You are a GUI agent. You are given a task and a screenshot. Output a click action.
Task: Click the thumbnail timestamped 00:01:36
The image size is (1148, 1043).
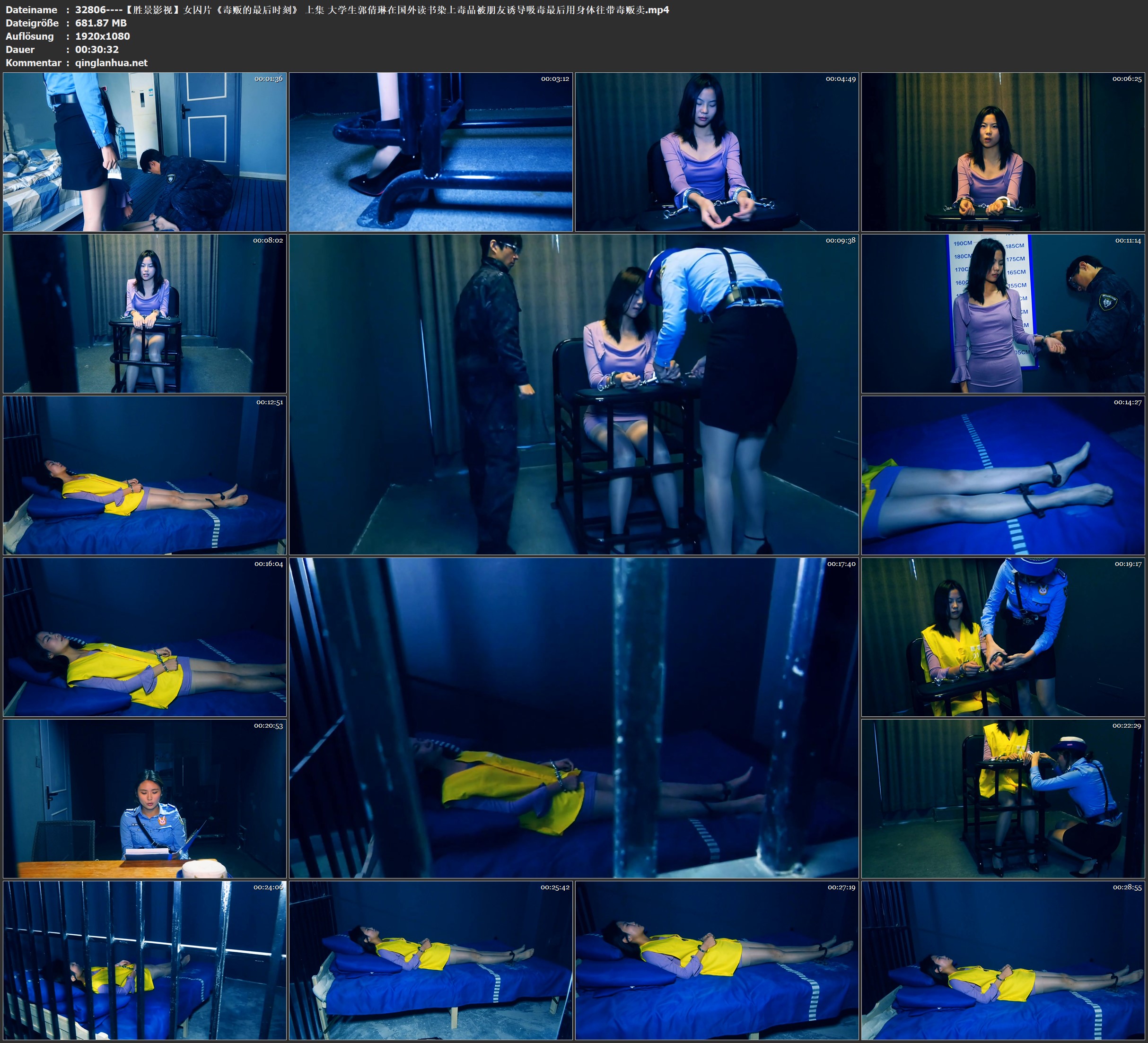point(145,151)
